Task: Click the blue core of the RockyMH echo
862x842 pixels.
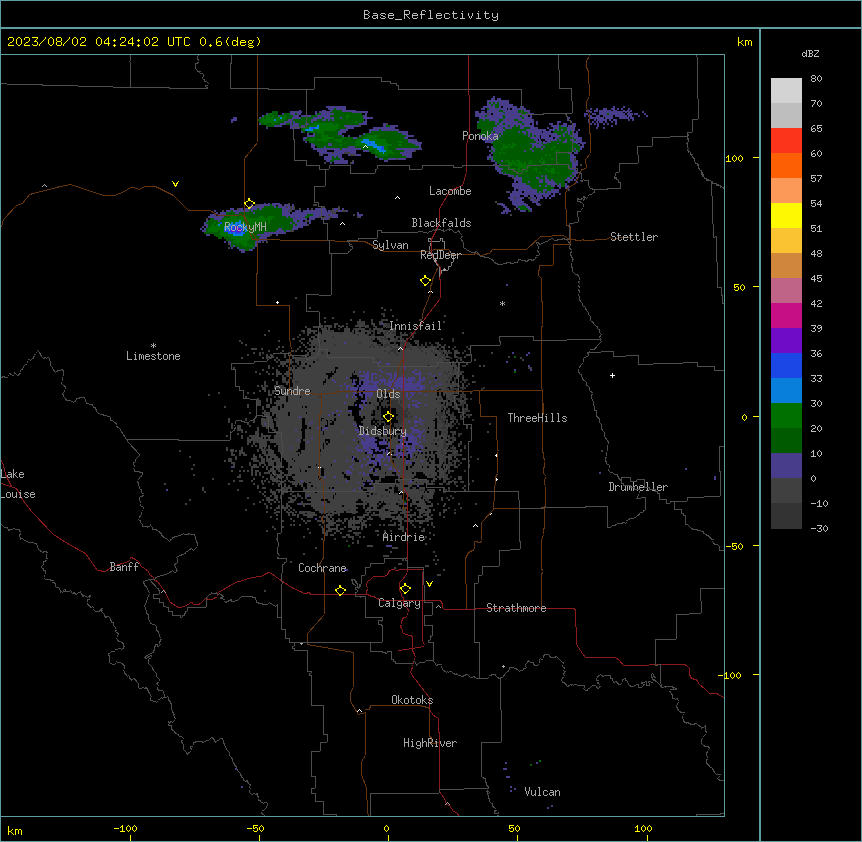Action: (236, 230)
